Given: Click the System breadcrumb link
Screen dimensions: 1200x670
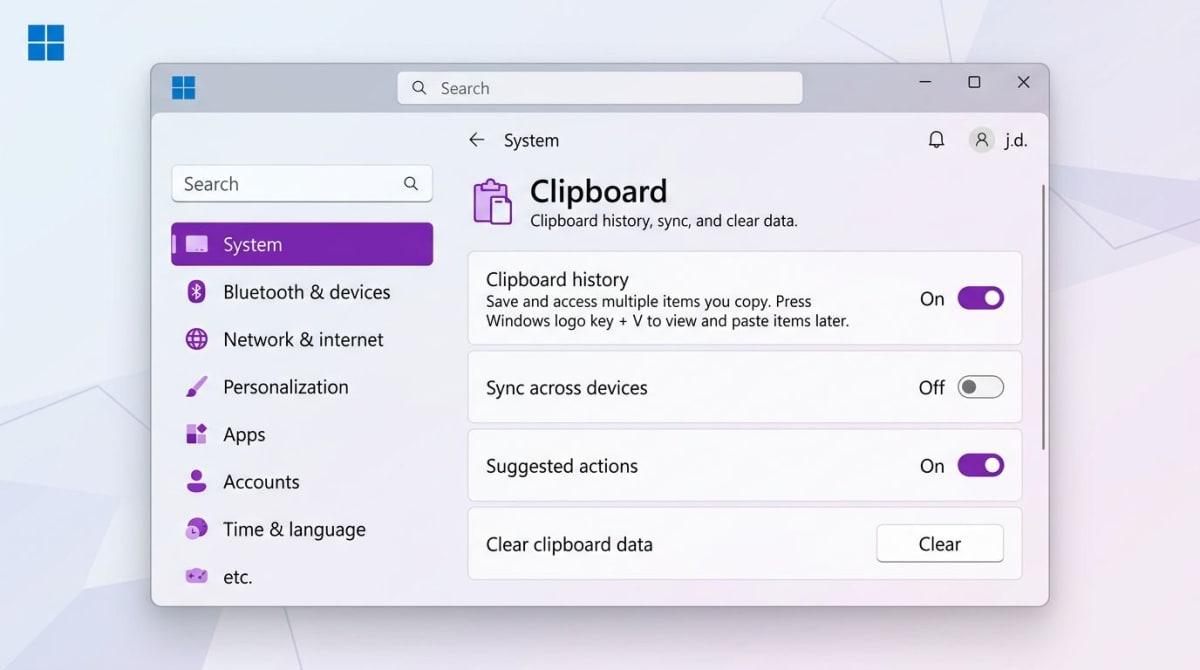Looking at the screenshot, I should [x=531, y=140].
